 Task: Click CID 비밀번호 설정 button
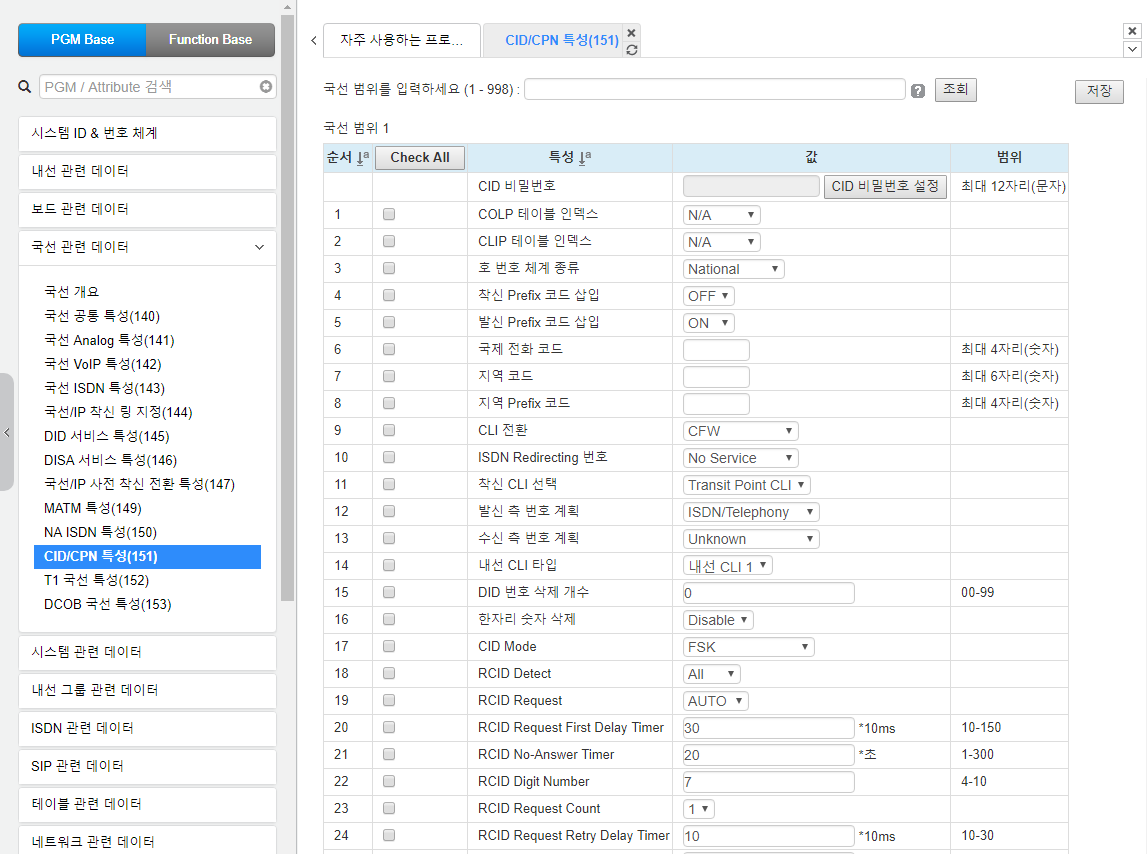[x=885, y=187]
